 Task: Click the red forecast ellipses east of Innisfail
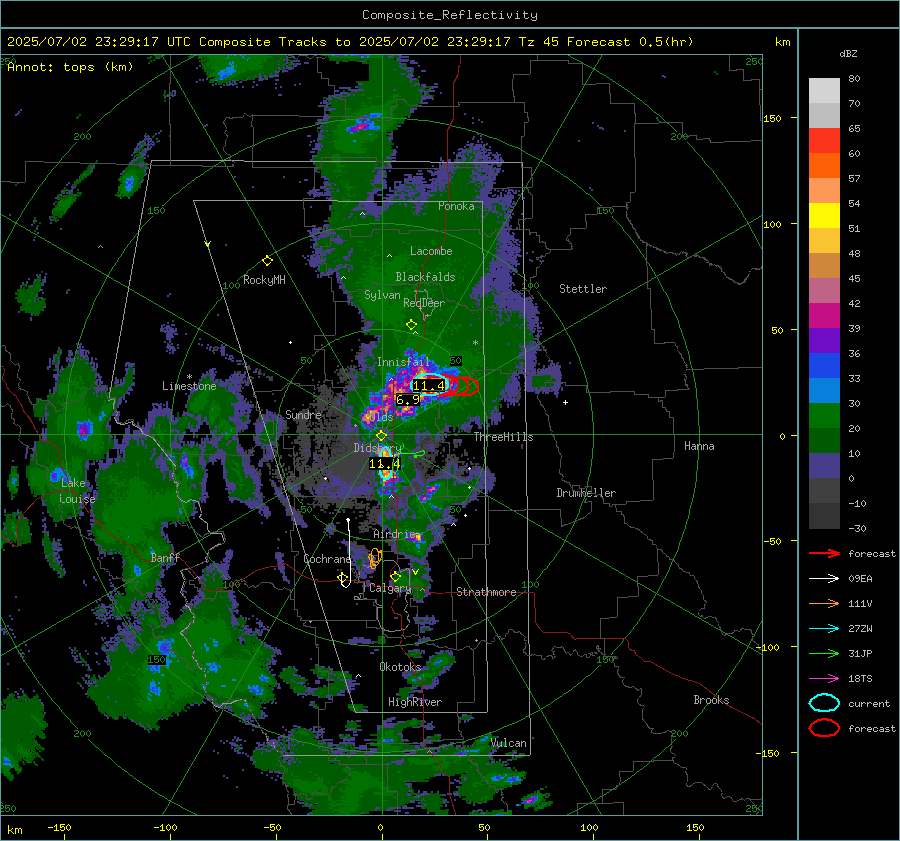click(462, 386)
